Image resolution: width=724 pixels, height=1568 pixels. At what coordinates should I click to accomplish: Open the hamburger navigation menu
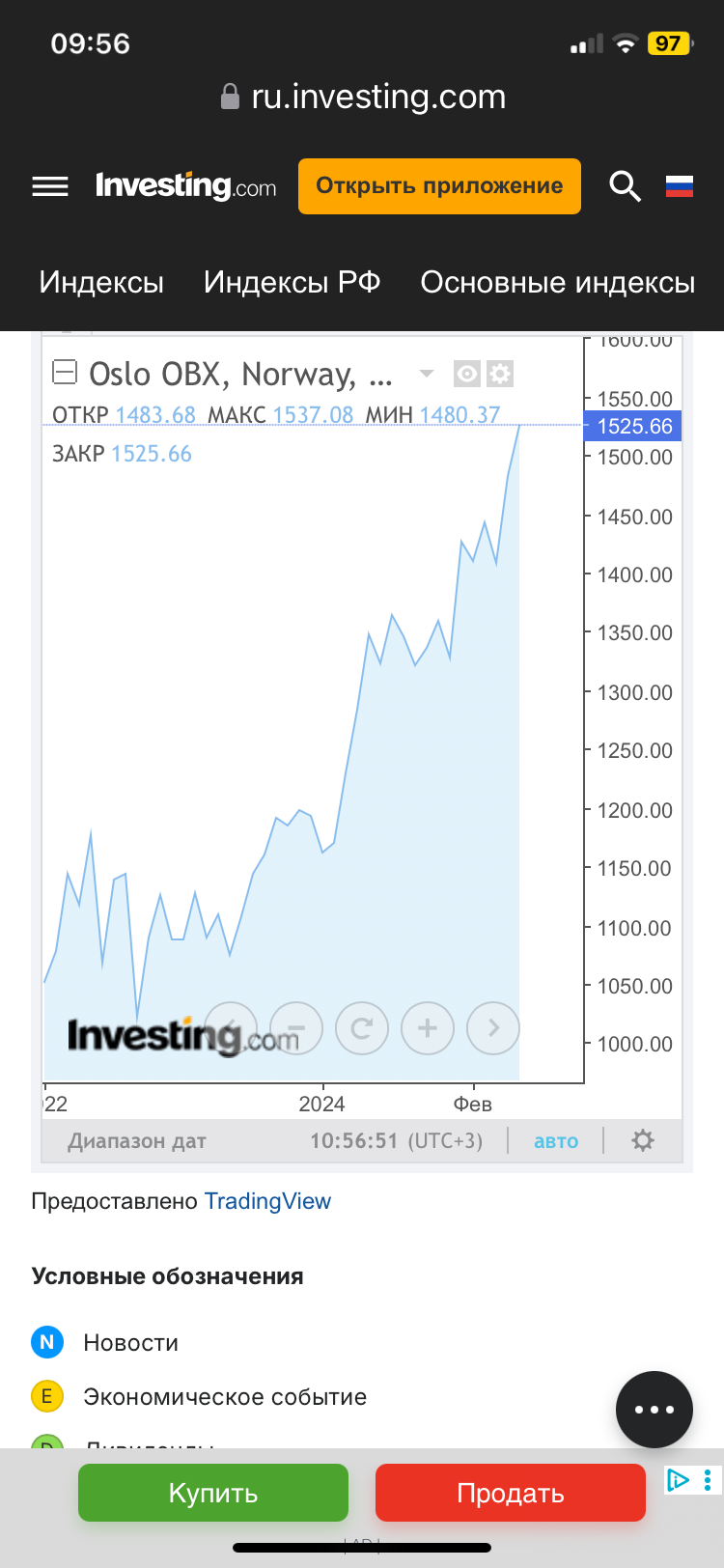tap(50, 186)
